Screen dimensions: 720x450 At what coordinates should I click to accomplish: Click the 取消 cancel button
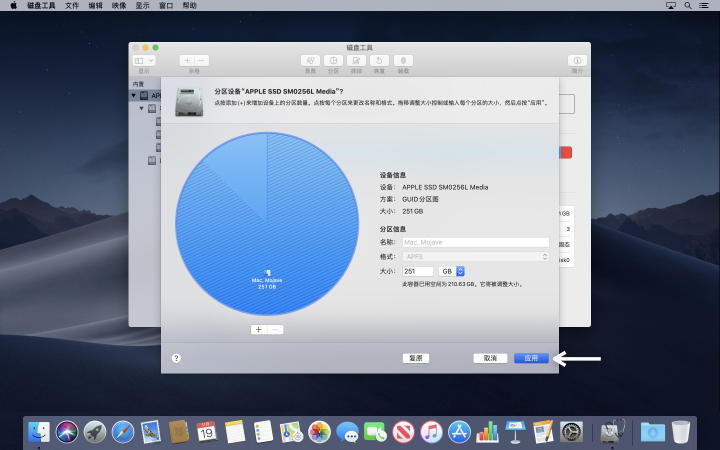[490, 358]
